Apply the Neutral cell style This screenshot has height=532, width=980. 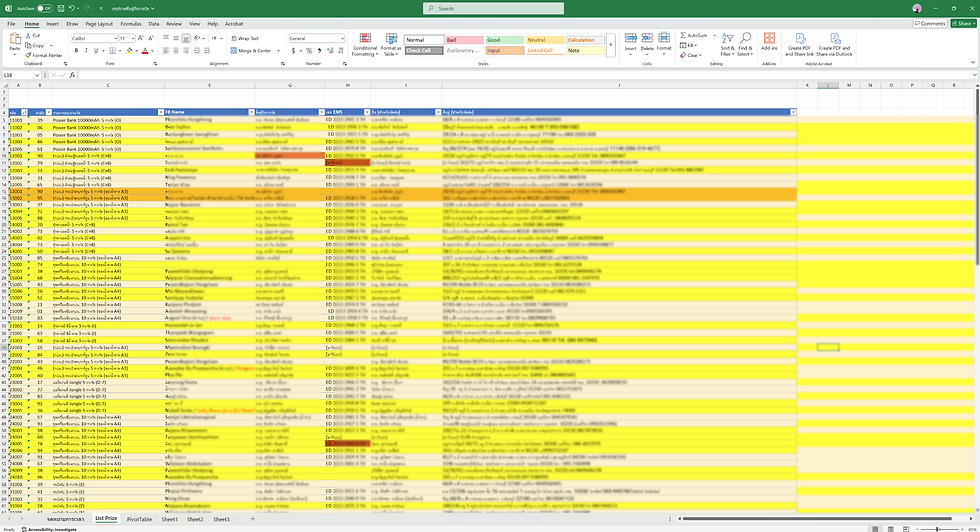coord(545,40)
